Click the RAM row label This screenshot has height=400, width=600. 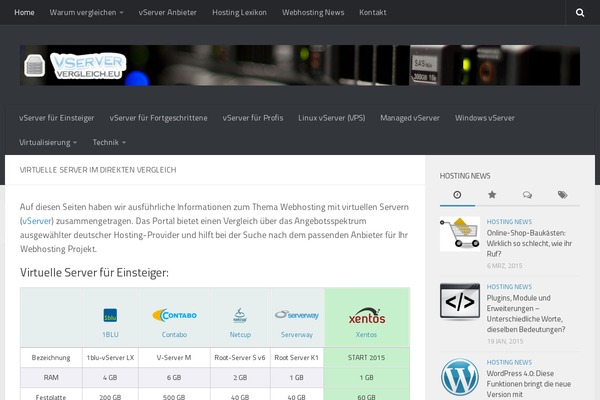click(51, 377)
